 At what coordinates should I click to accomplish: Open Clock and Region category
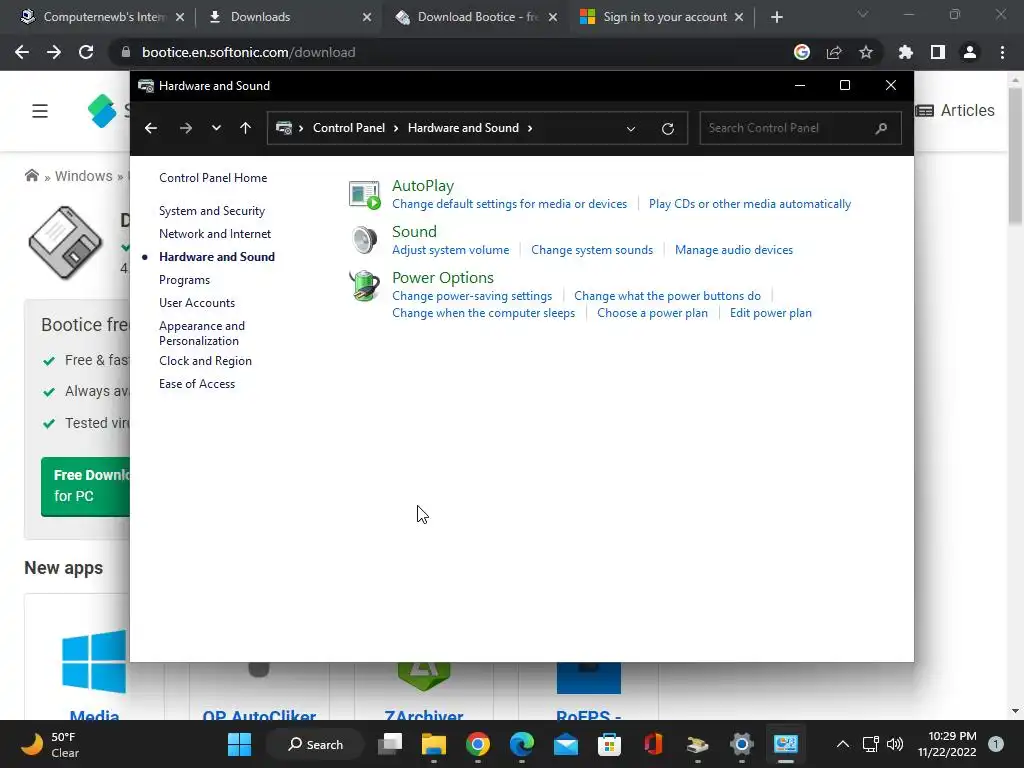205,360
